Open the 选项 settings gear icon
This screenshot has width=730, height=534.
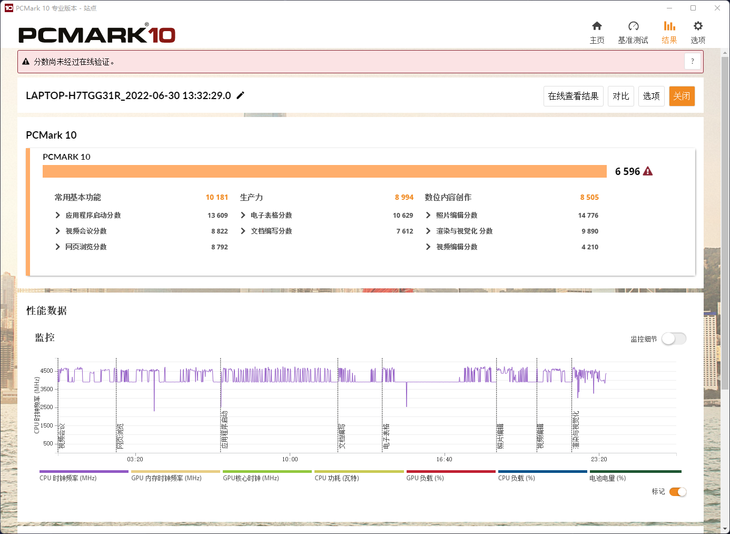(x=698, y=27)
